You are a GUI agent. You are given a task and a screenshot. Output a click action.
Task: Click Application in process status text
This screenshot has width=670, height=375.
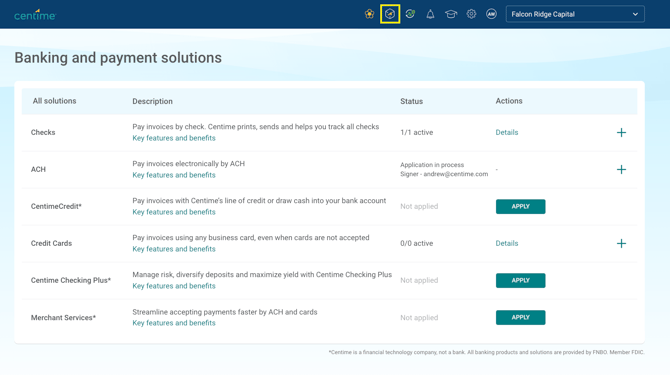(x=432, y=165)
